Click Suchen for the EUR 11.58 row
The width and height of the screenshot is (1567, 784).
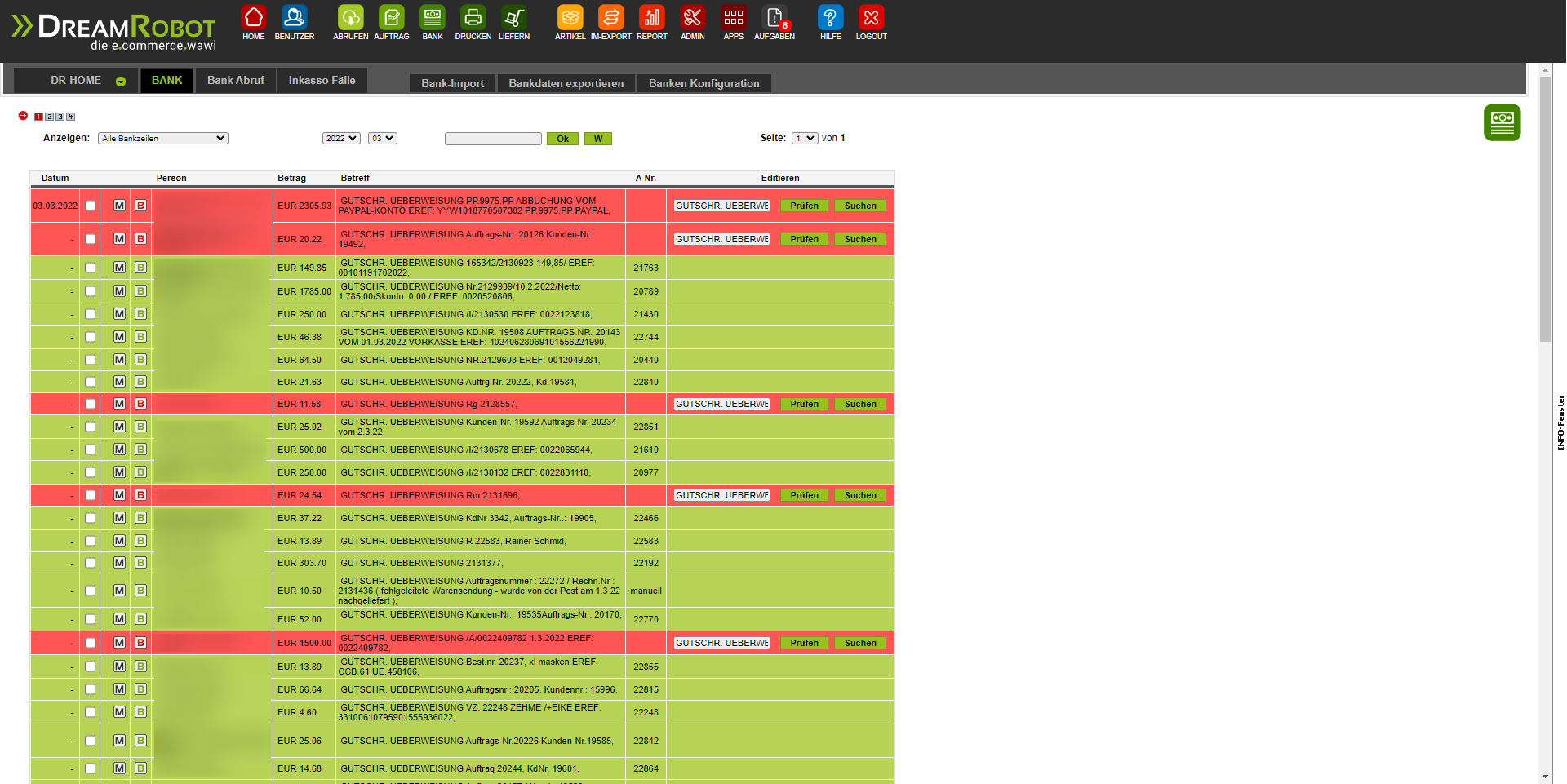(860, 404)
